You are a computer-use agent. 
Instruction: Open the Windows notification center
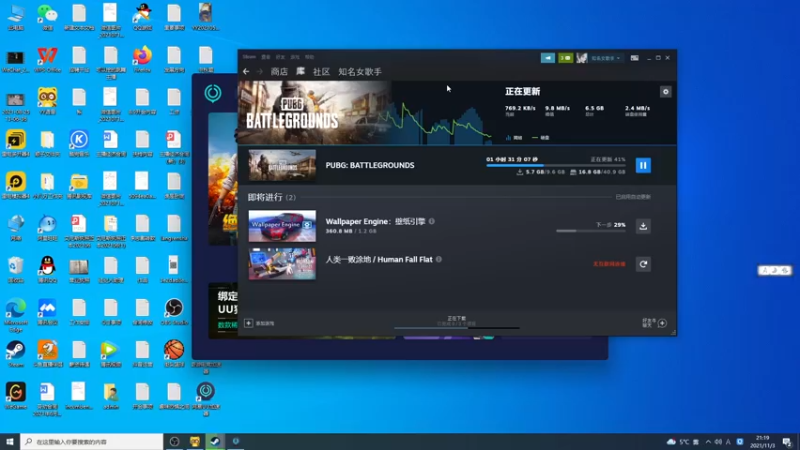point(787,442)
